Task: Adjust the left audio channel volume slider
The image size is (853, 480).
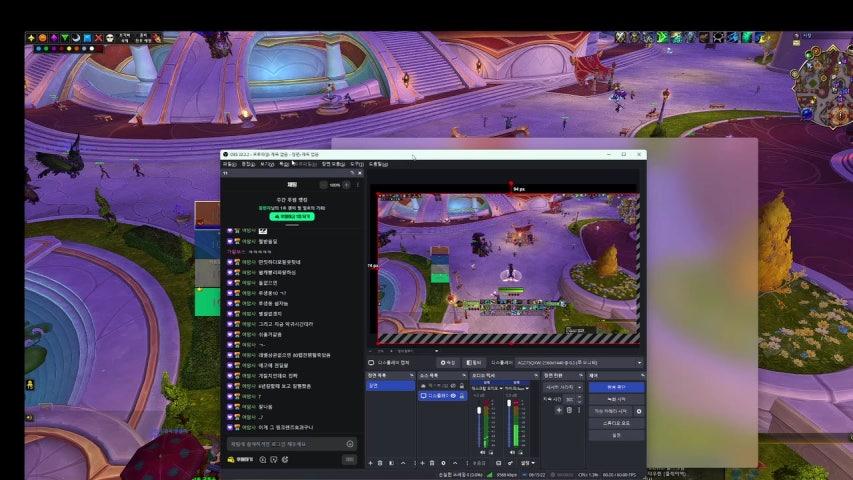Action: (479, 410)
